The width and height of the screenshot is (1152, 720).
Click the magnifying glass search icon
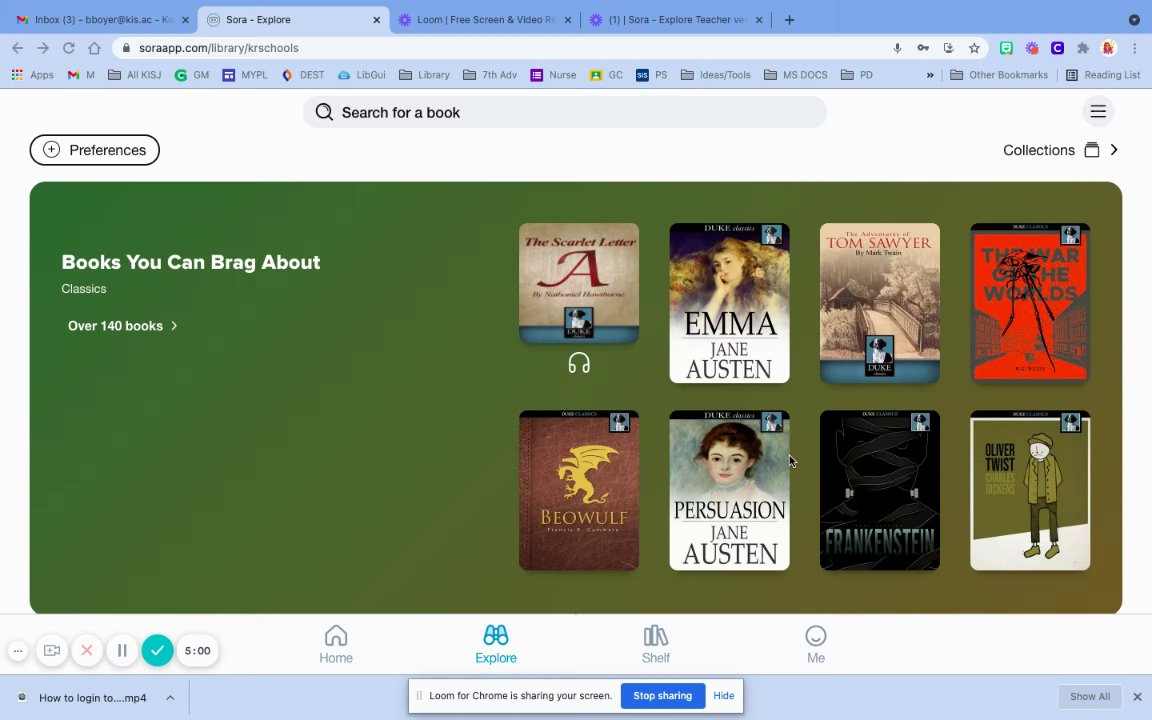coord(324,112)
